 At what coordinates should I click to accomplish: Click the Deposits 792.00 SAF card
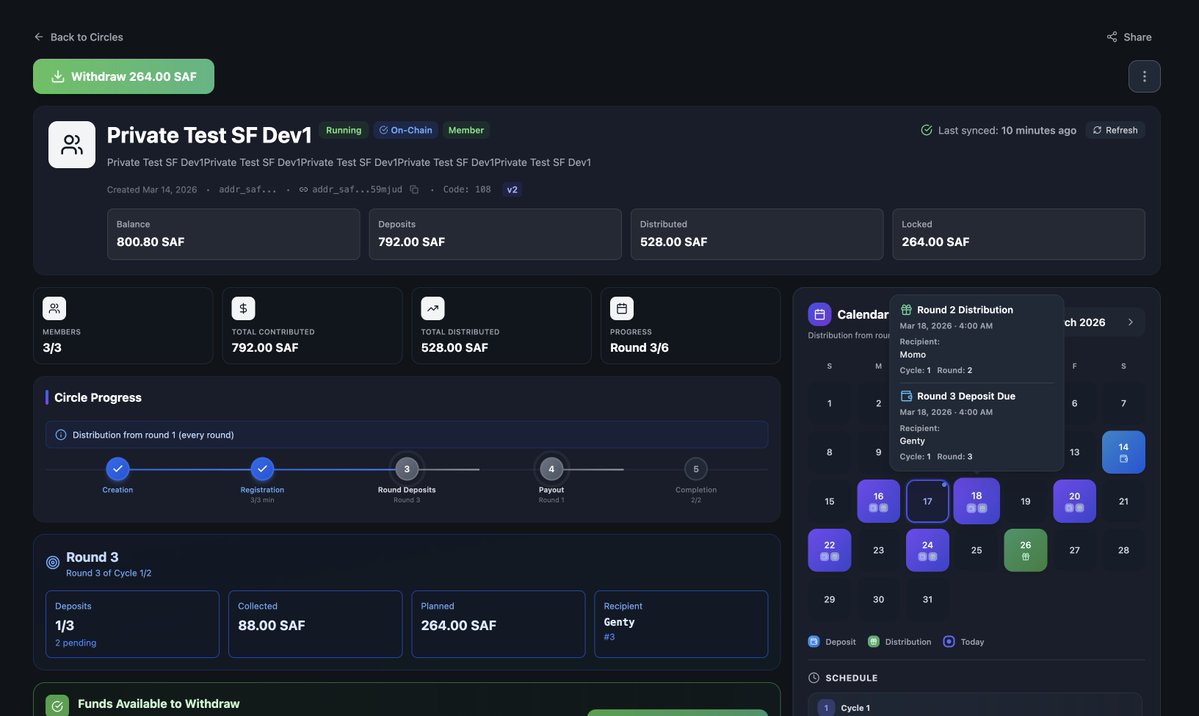[x=496, y=234]
